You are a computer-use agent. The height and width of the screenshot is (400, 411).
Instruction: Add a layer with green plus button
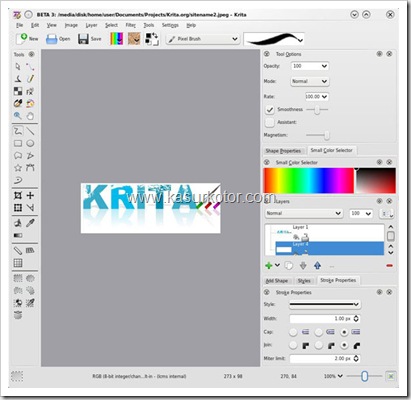[x=269, y=265]
